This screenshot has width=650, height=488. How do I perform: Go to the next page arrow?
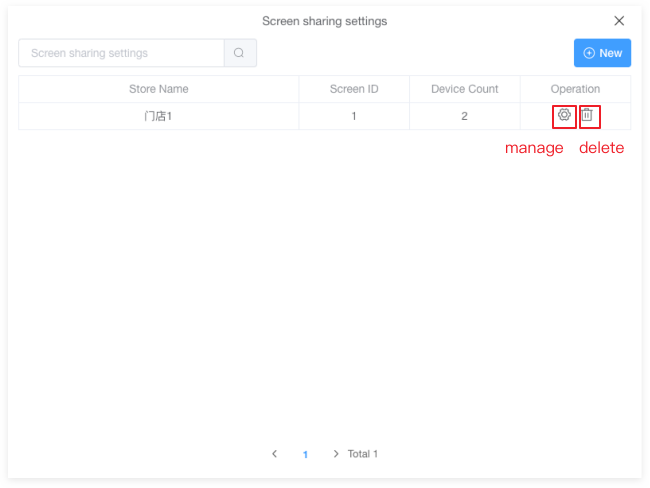[x=335, y=454]
